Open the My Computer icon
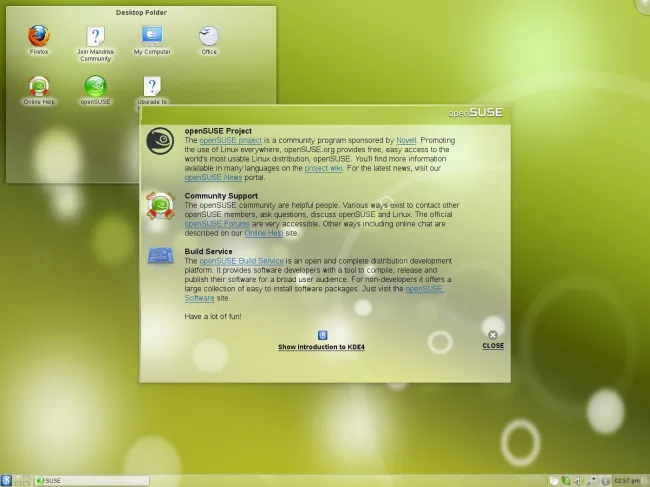650x487 pixels. point(152,37)
